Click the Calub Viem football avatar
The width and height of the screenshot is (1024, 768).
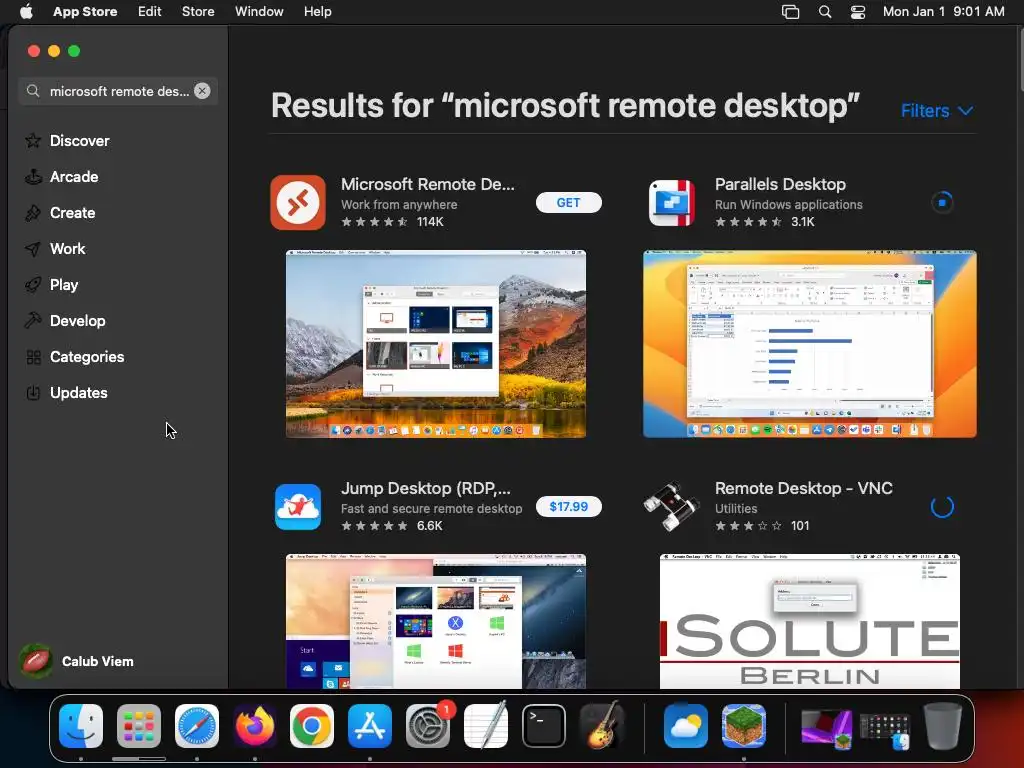point(36,661)
